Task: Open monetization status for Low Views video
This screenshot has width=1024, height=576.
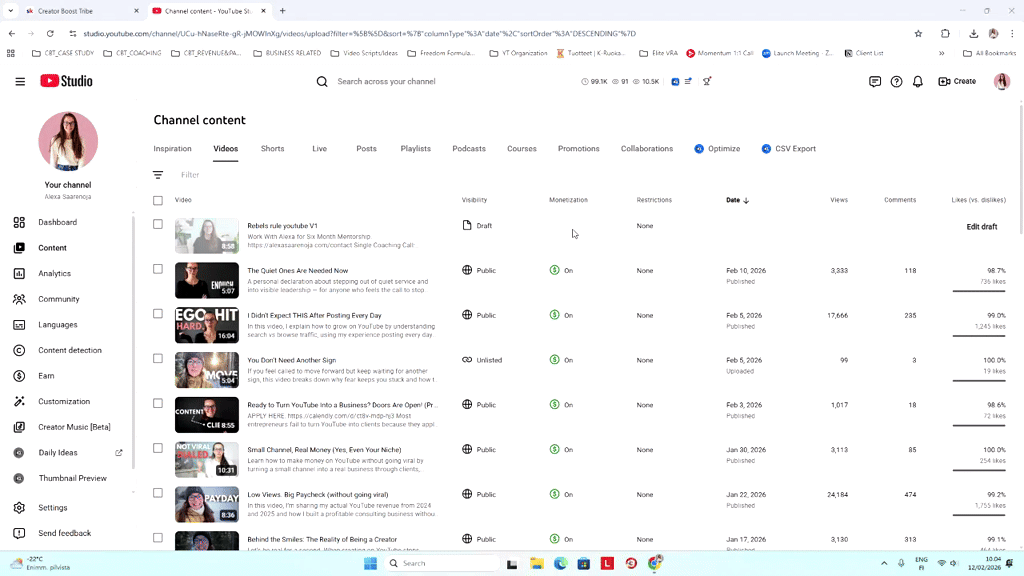Action: 561,494
